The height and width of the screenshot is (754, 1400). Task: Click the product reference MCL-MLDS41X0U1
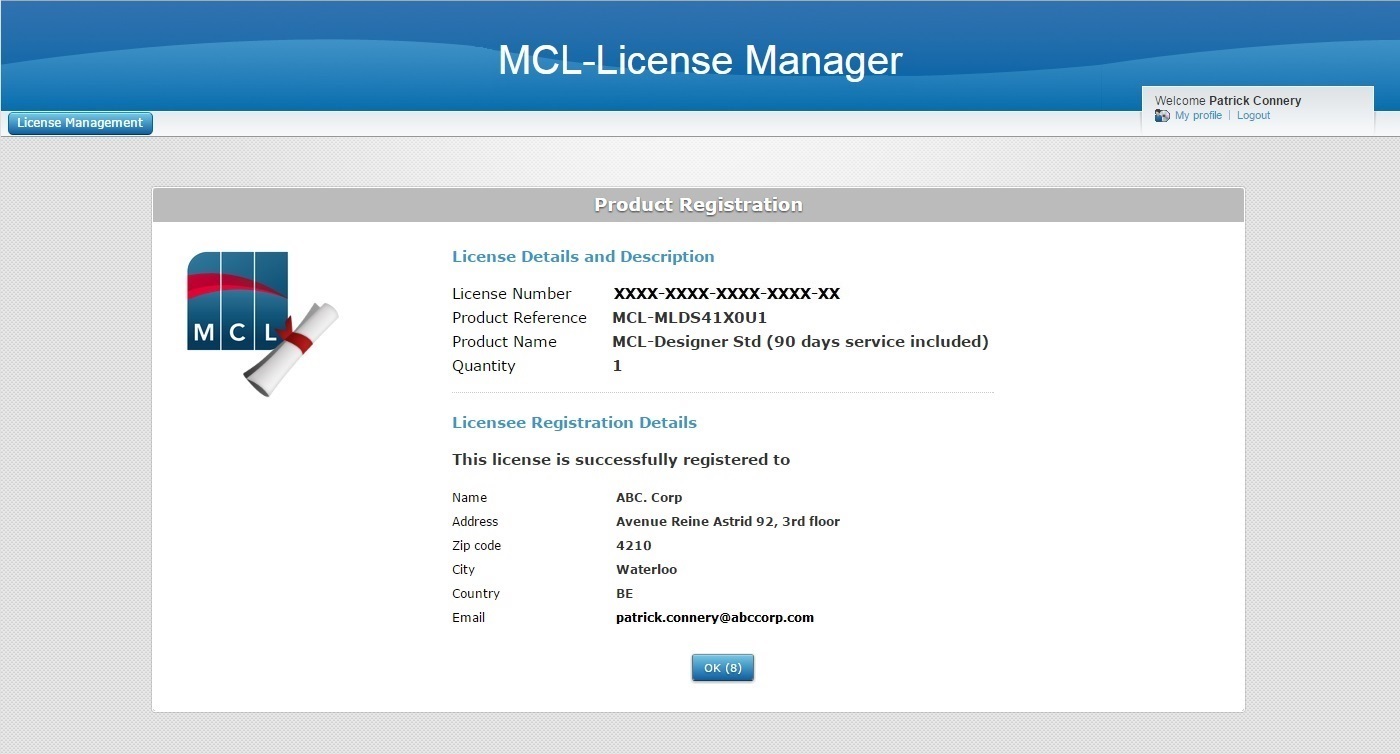pos(689,318)
